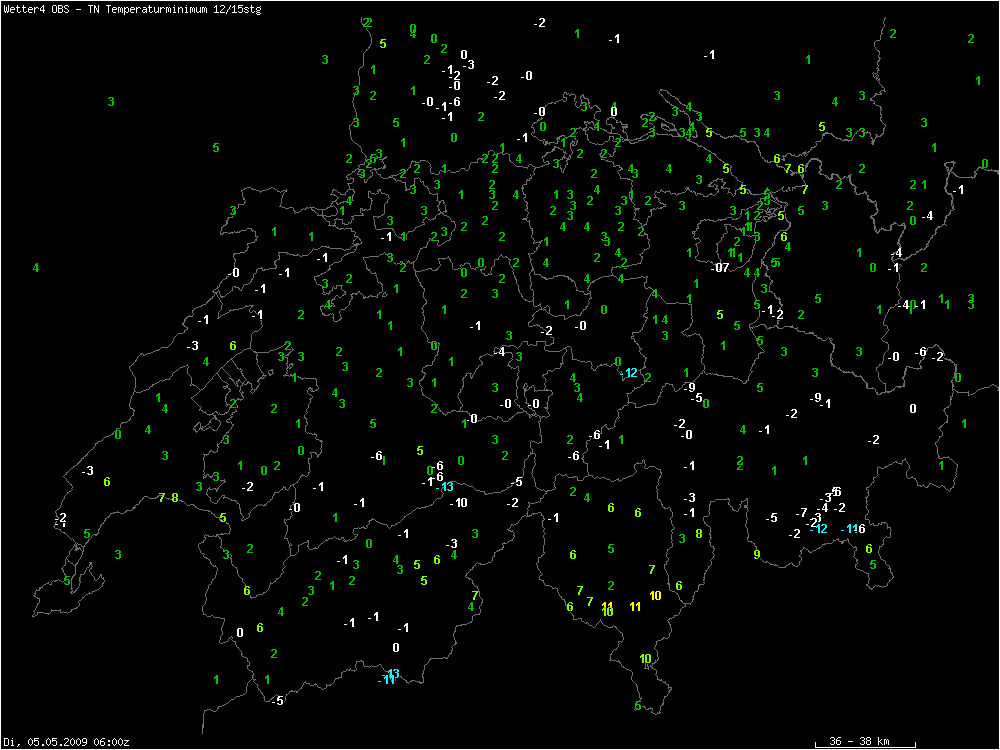The width and height of the screenshot is (1000, 750).
Task: Click the white -1 near the right edge
Action: coord(959,189)
